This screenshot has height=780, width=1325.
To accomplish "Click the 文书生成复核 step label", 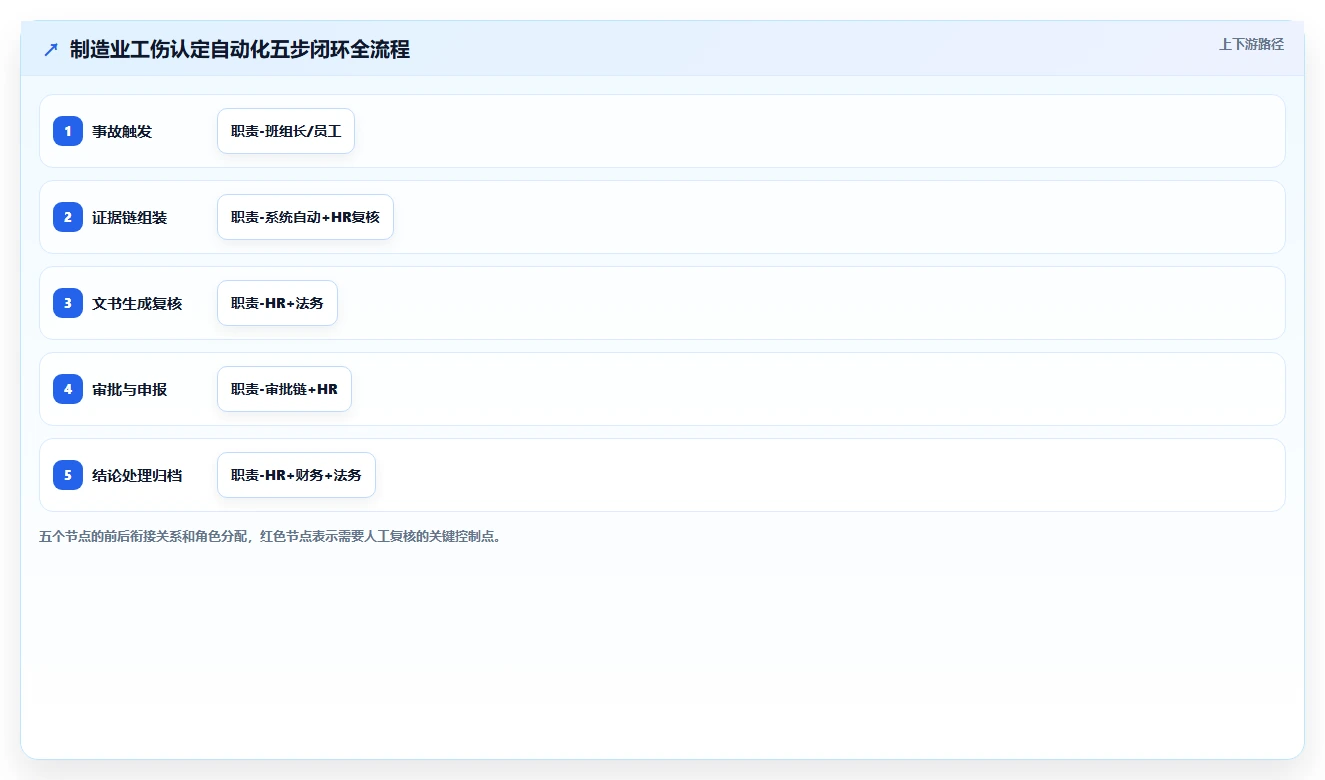I will 137,303.
